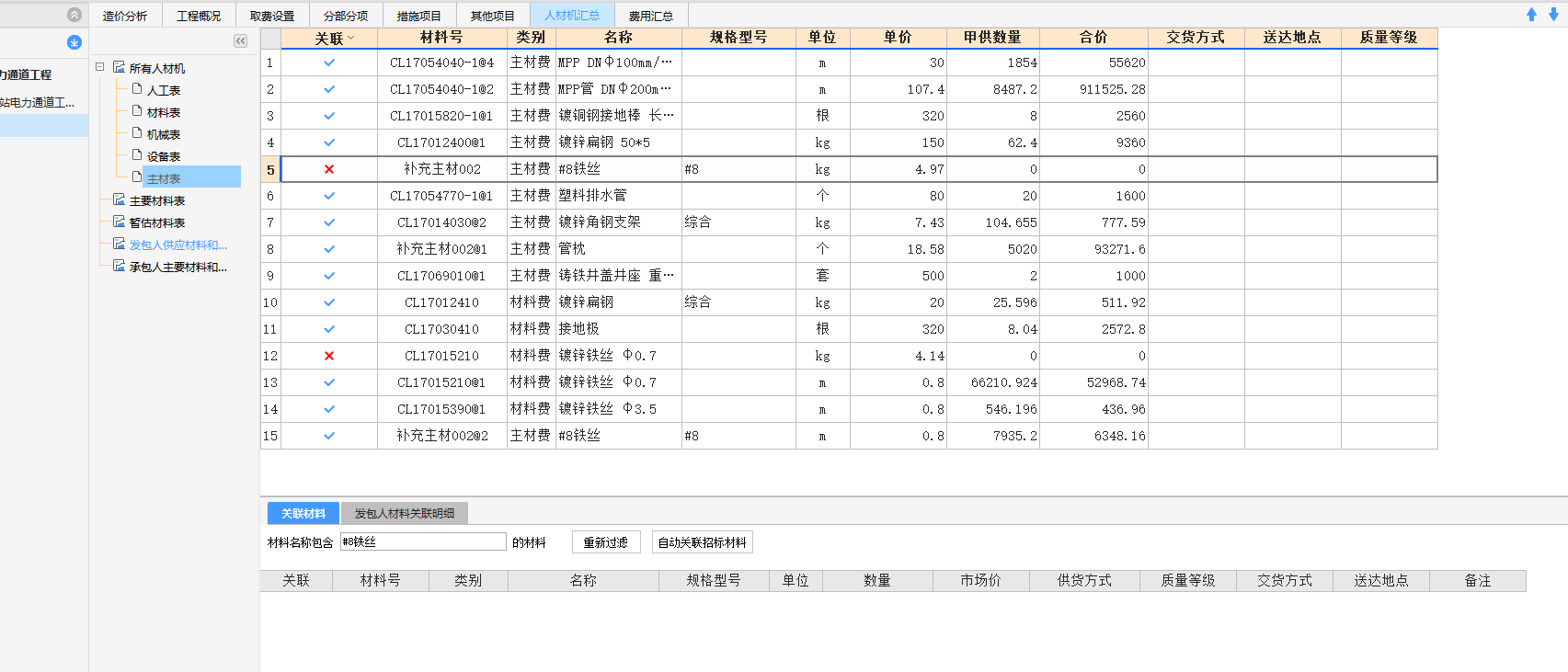
Task: Select the 主要材料表 tree item
Action: (157, 200)
